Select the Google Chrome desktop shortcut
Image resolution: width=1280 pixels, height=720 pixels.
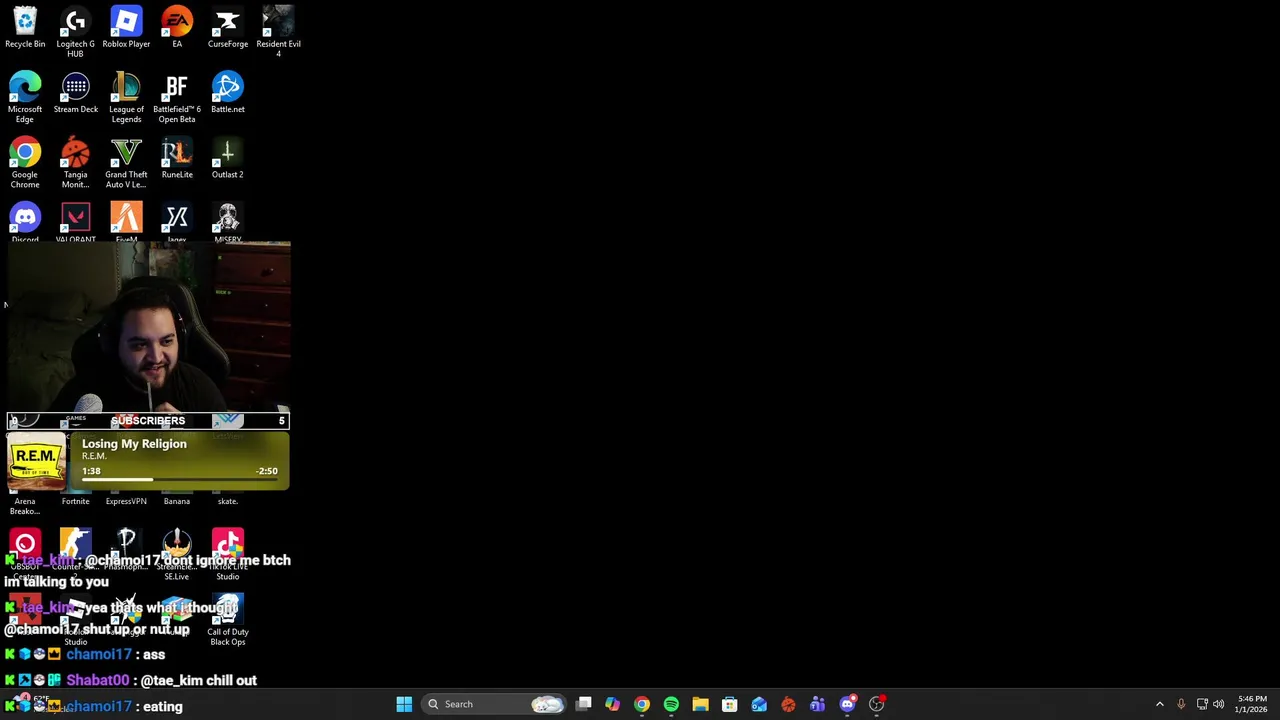(x=25, y=162)
